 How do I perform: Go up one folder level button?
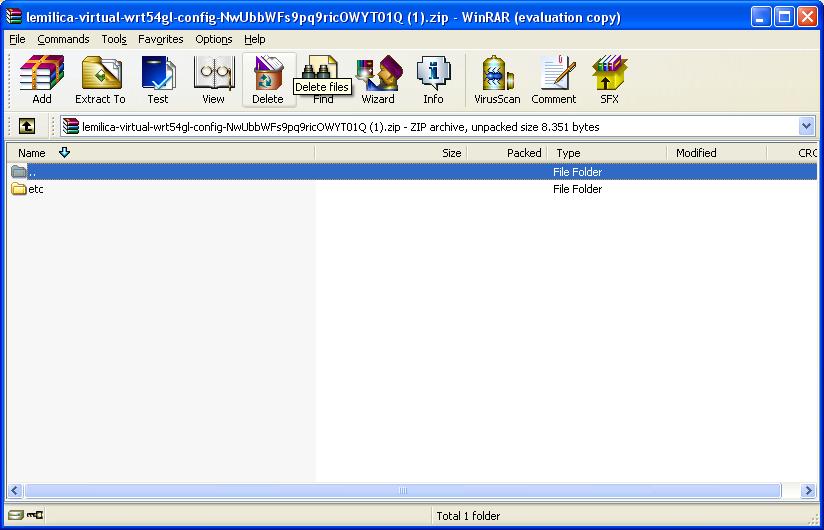pos(27,126)
